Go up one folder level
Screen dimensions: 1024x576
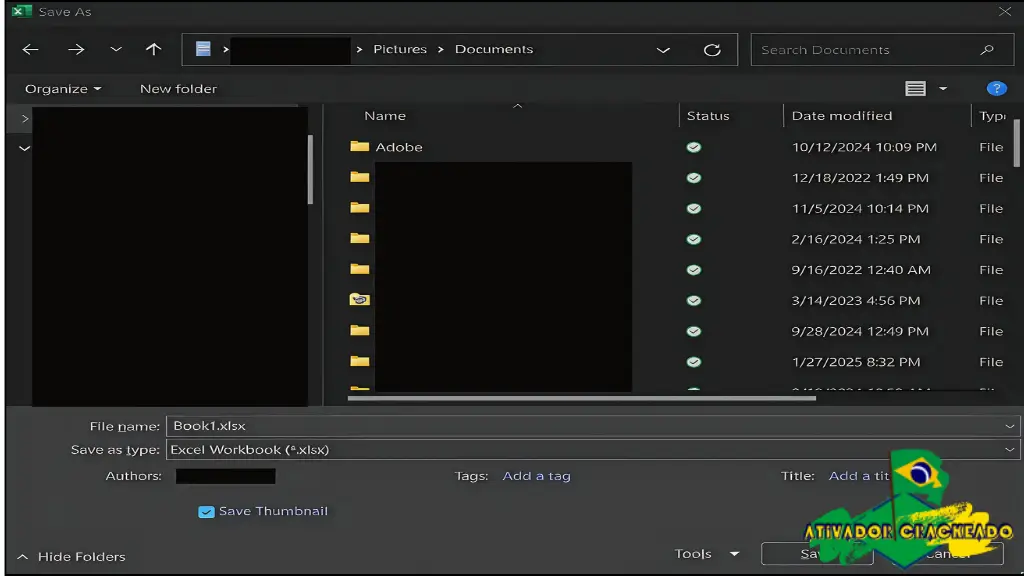[x=153, y=50]
